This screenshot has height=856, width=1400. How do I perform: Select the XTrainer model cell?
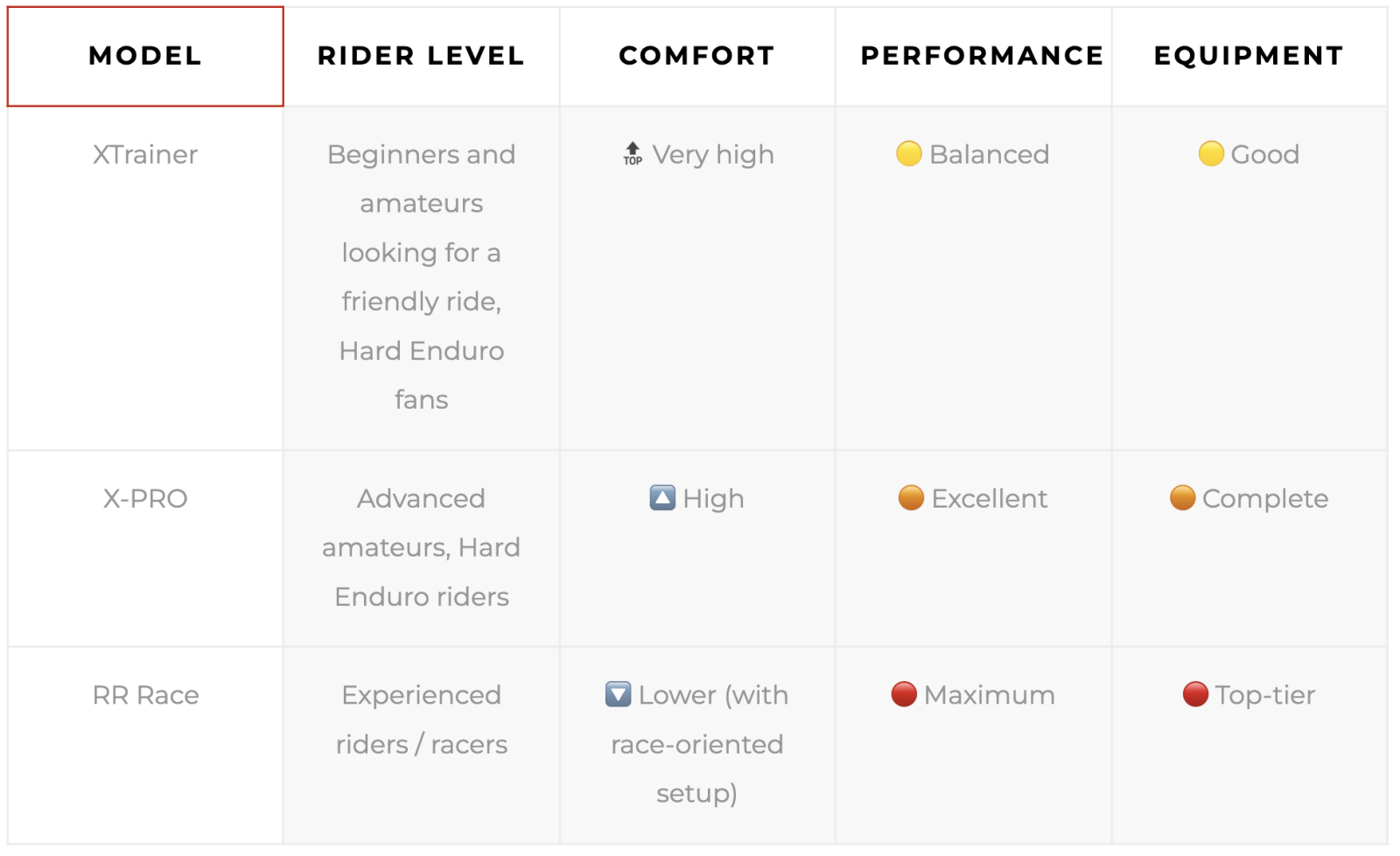click(x=145, y=278)
